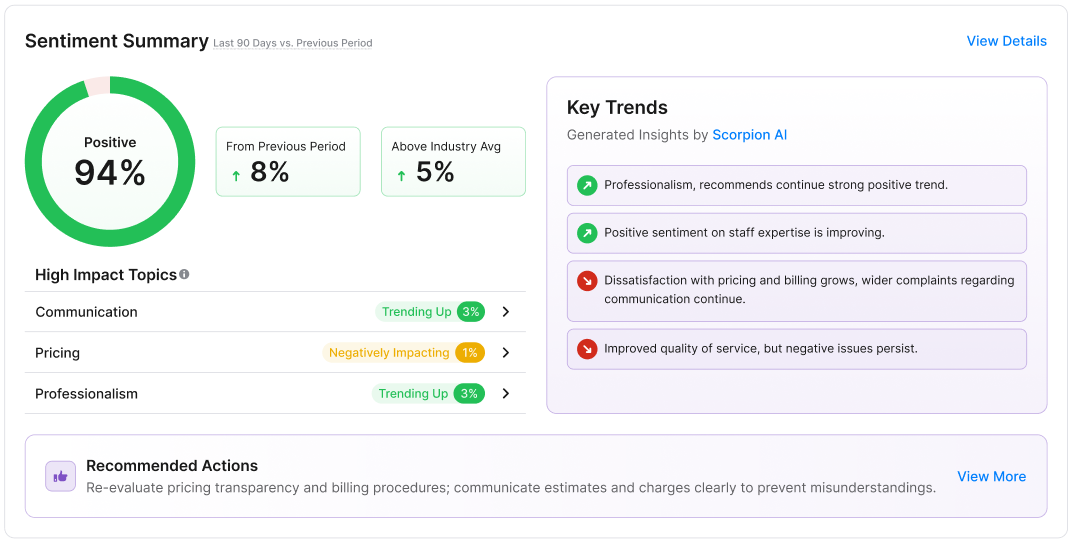Screen dimensions: 1073x543
Task: Expand the Communication topic chevron
Action: (506, 312)
